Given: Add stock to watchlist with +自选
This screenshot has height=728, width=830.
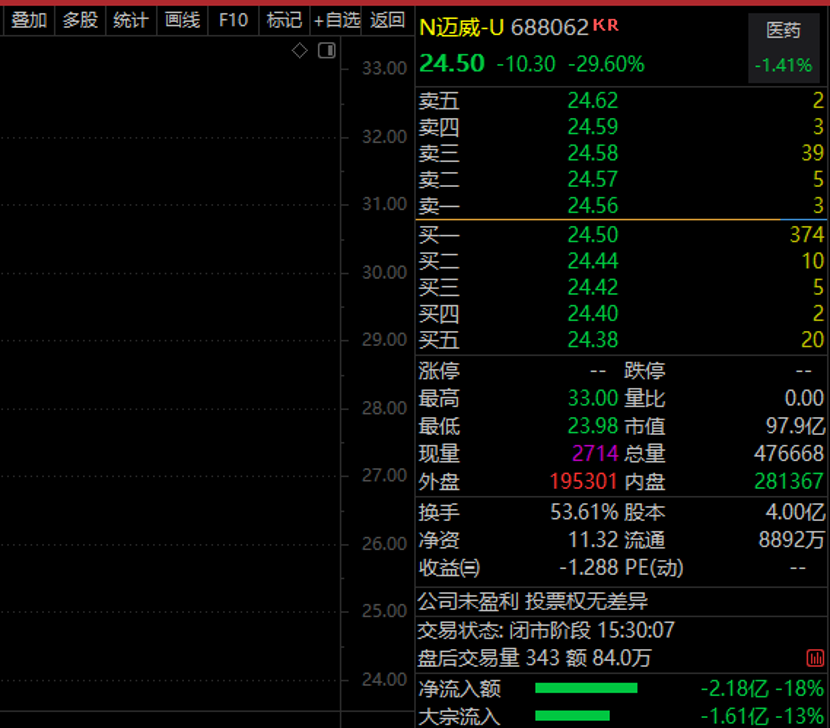Looking at the screenshot, I should [336, 20].
